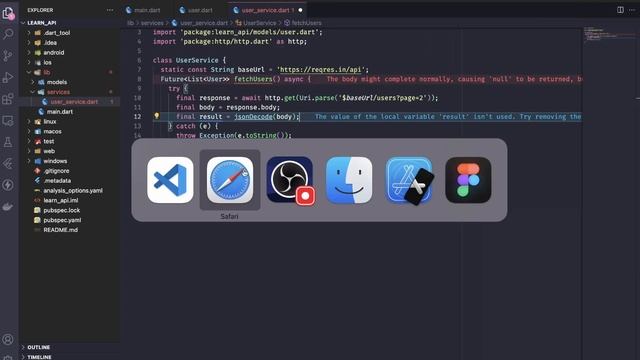Image resolution: width=640 pixels, height=360 pixels.
Task: Open main.dart in file tree
Action: tap(60, 111)
